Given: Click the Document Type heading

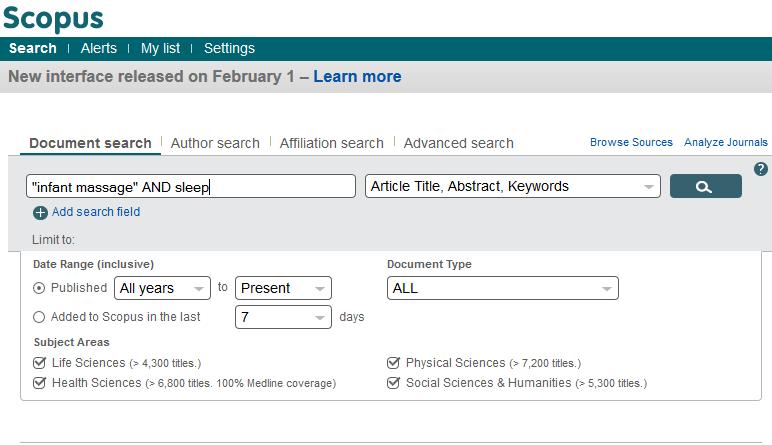Looking at the screenshot, I should tap(429, 264).
